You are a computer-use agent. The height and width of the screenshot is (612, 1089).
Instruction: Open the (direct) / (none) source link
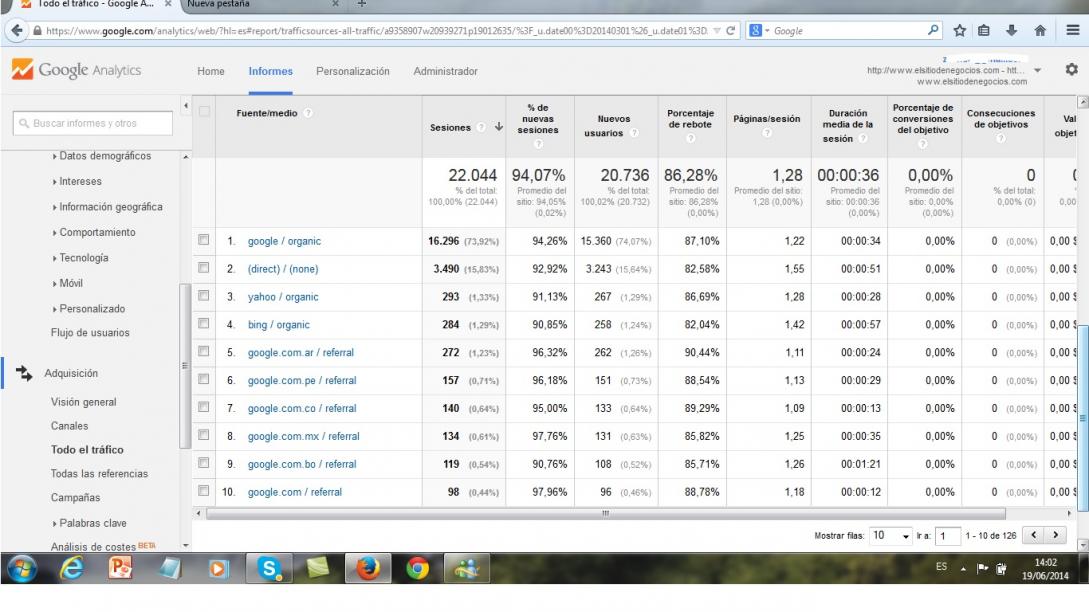[283, 269]
